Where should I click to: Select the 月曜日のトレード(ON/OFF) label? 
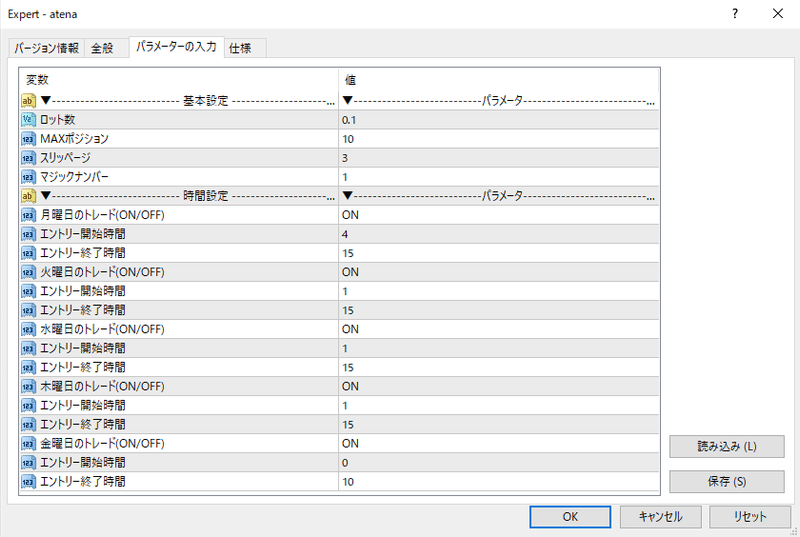(102, 215)
